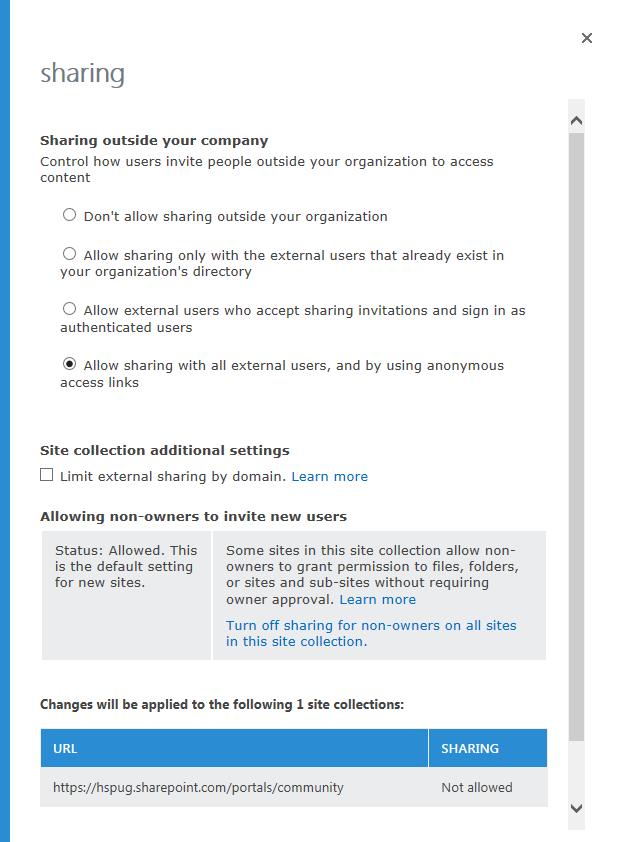Select sharing with anonymous access links option
Image resolution: width=625 pixels, height=842 pixels.
[x=69, y=364]
